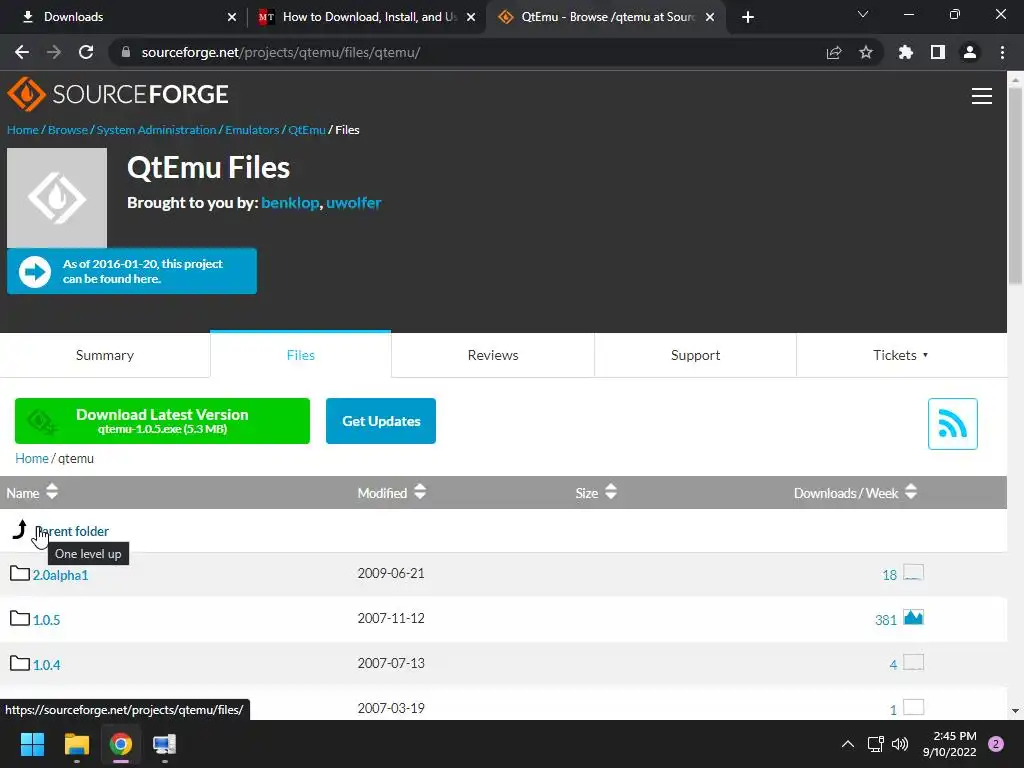This screenshot has width=1024, height=768.
Task: Open the tab search chevron
Action: click(863, 14)
